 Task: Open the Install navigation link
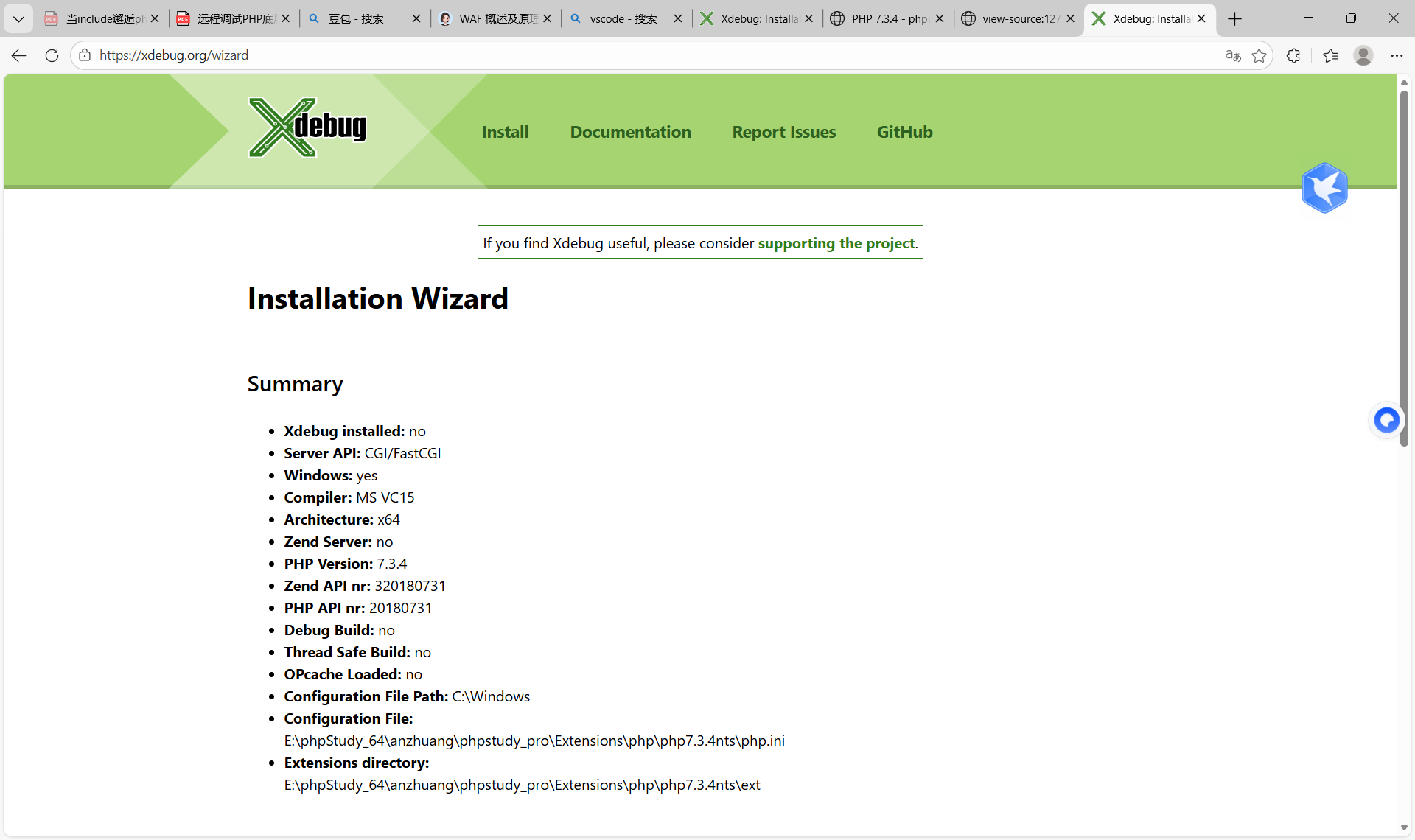[505, 132]
